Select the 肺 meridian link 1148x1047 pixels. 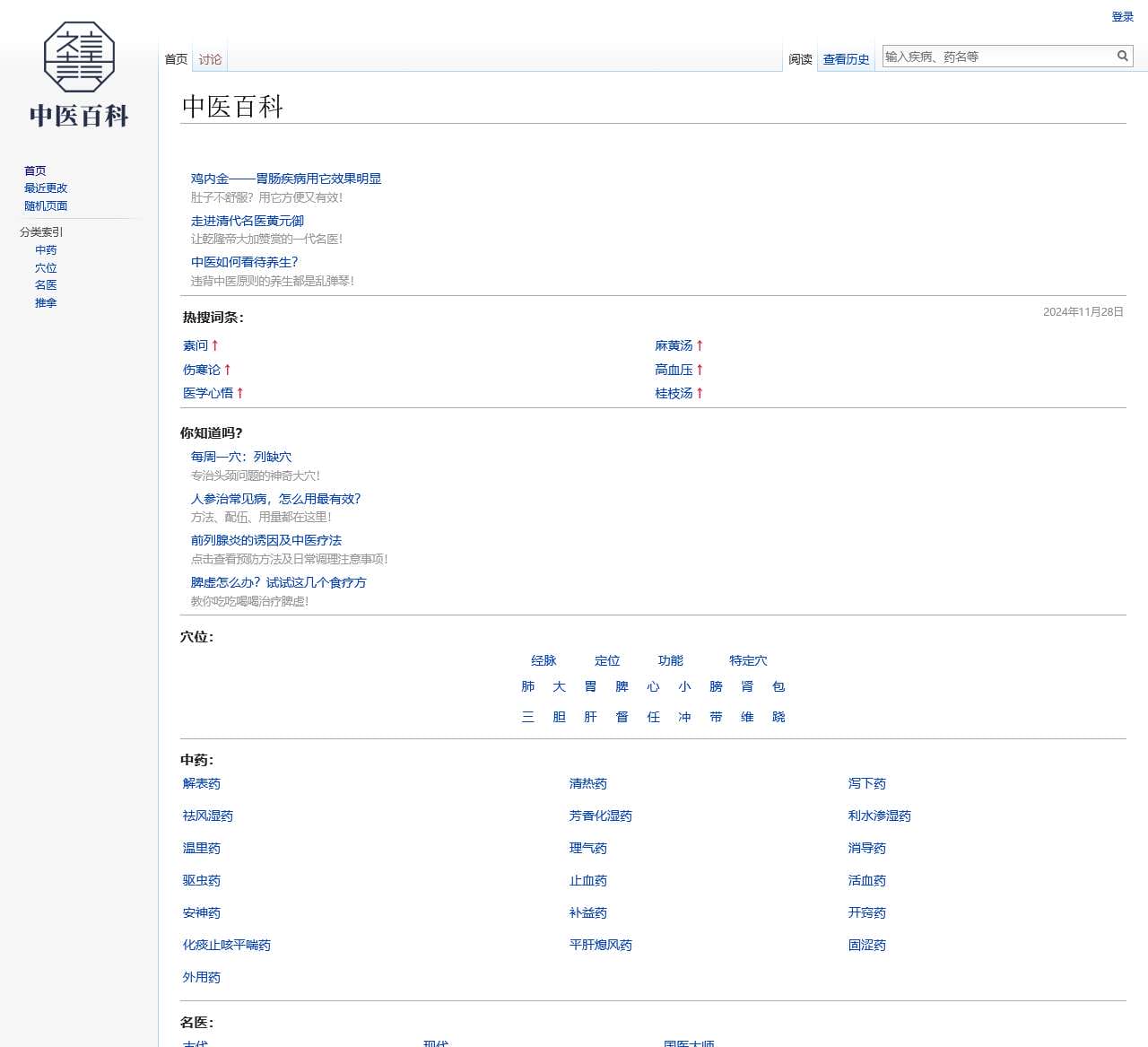(x=528, y=686)
